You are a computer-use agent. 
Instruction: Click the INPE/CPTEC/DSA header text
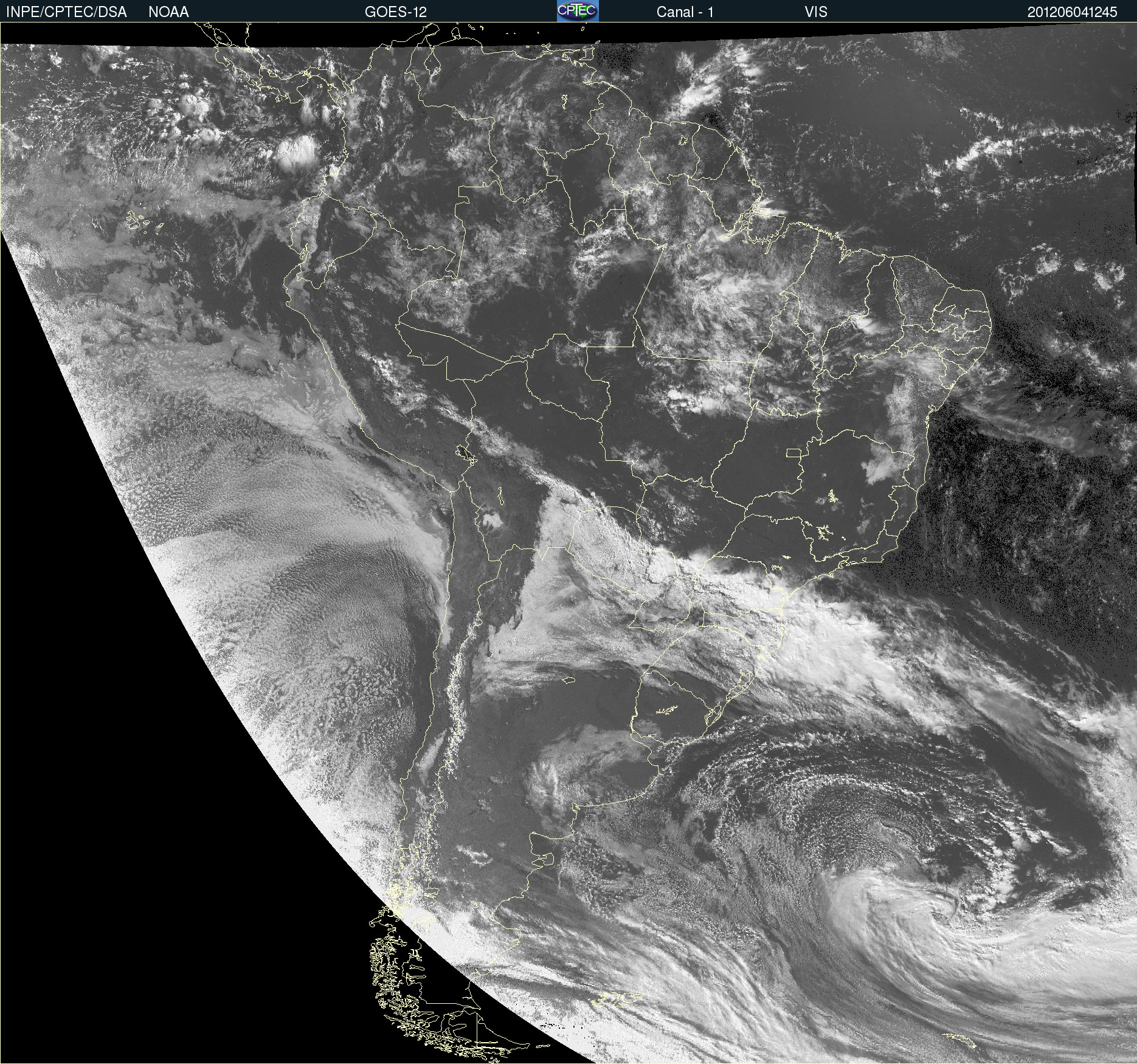(x=66, y=12)
